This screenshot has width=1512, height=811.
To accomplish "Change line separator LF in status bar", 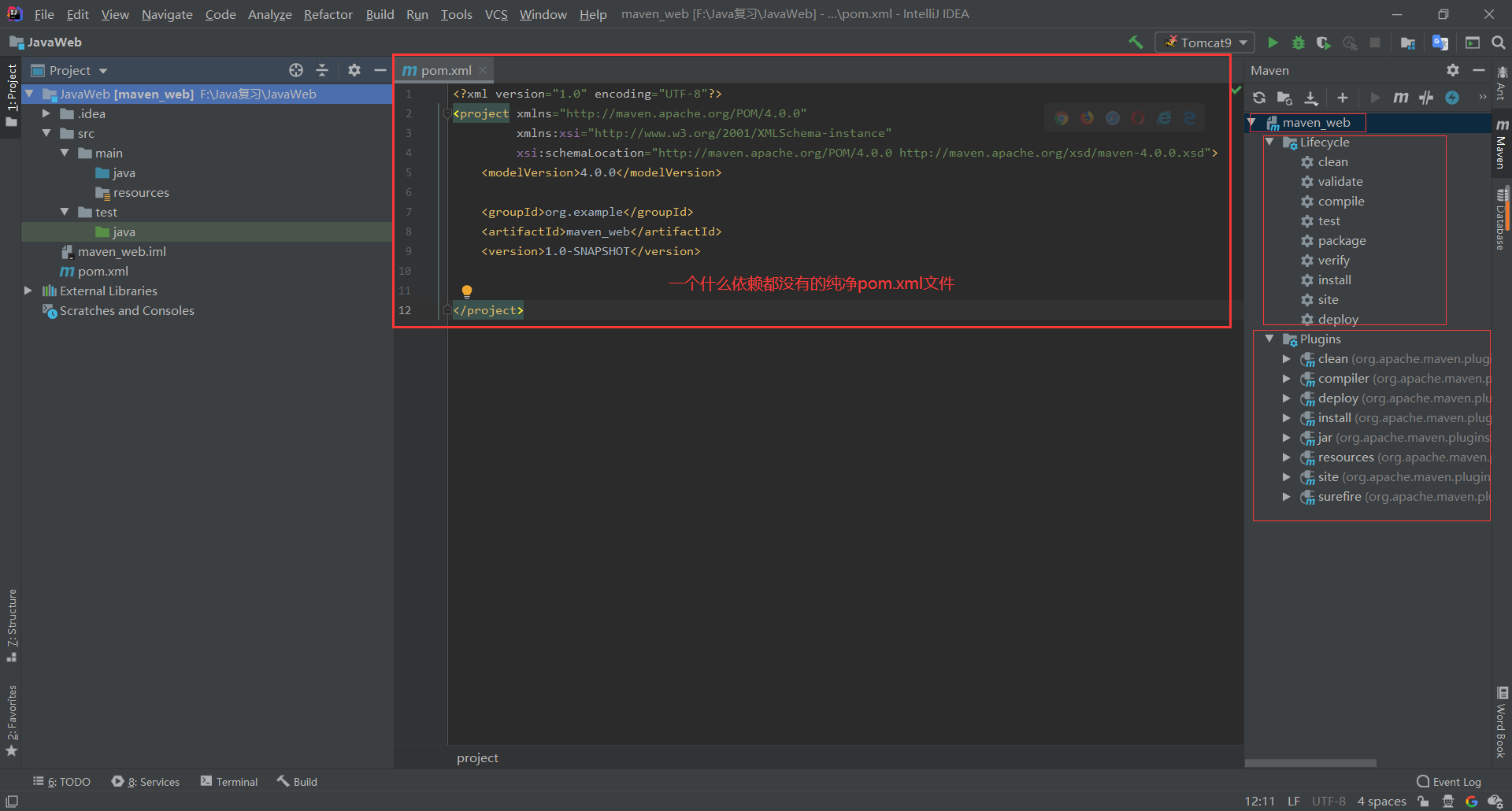I will click(x=1294, y=801).
